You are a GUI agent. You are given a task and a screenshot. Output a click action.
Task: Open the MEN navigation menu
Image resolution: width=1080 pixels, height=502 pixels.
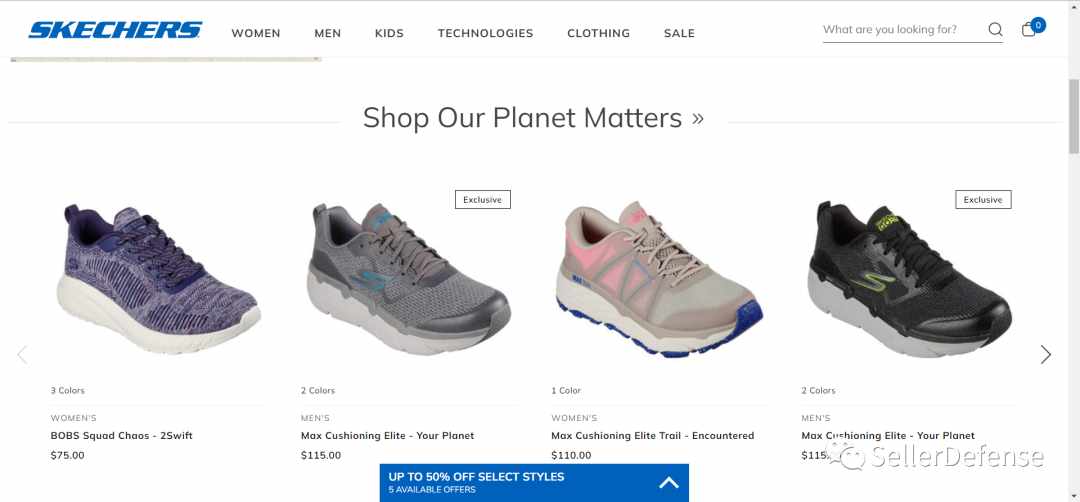(328, 33)
